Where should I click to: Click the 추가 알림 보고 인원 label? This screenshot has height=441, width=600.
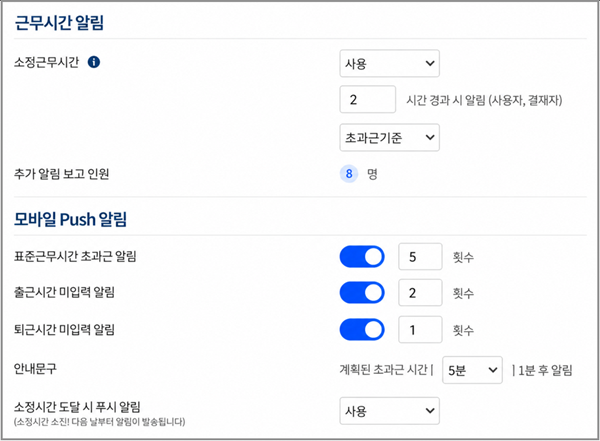(62, 173)
